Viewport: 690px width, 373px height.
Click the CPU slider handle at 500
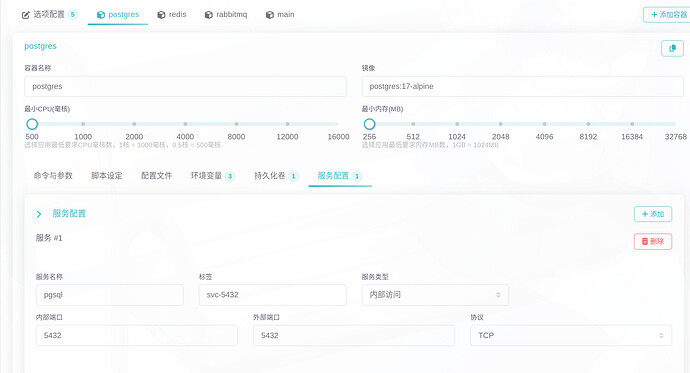32,124
